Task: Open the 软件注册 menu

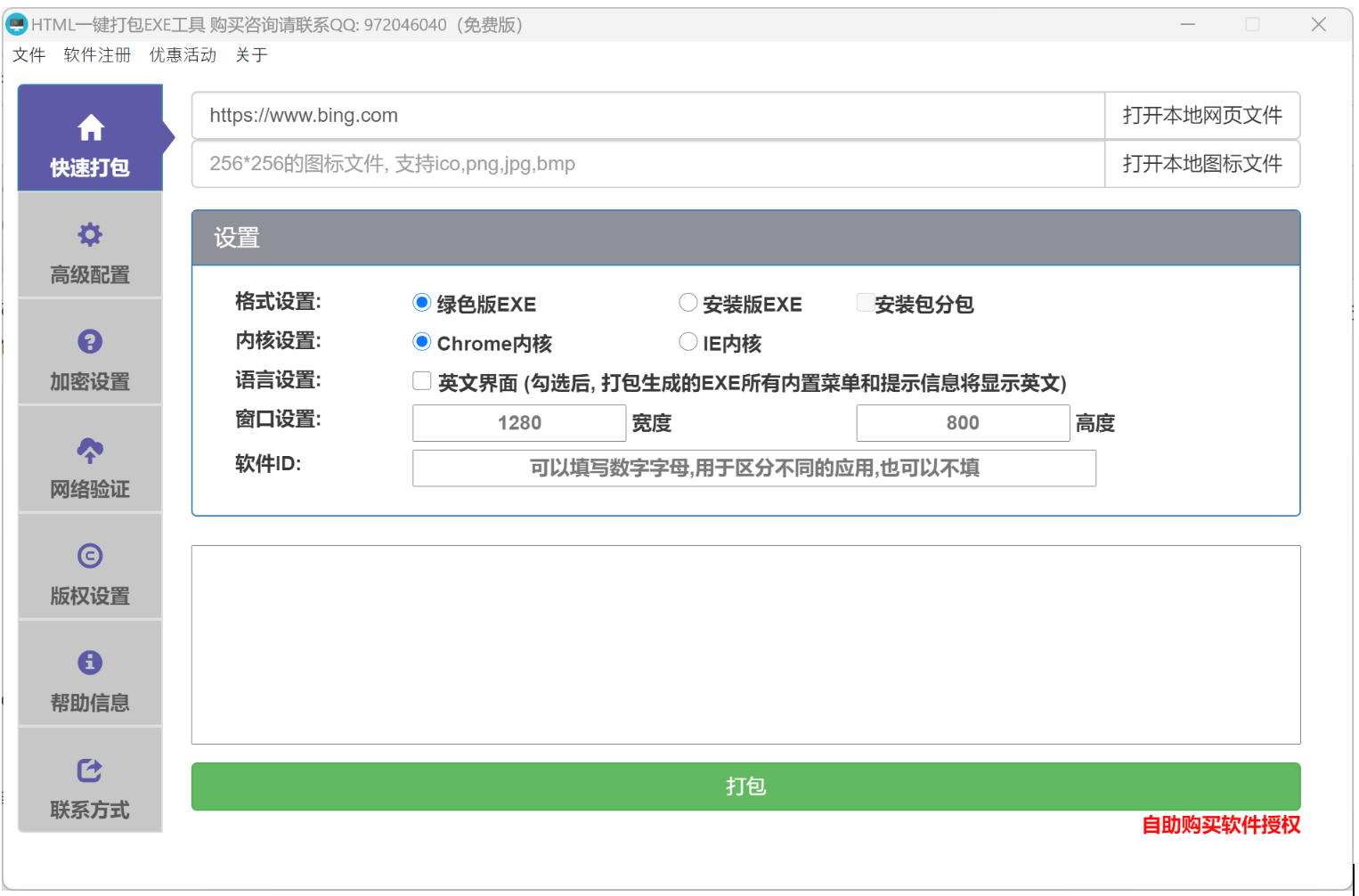Action: [95, 54]
